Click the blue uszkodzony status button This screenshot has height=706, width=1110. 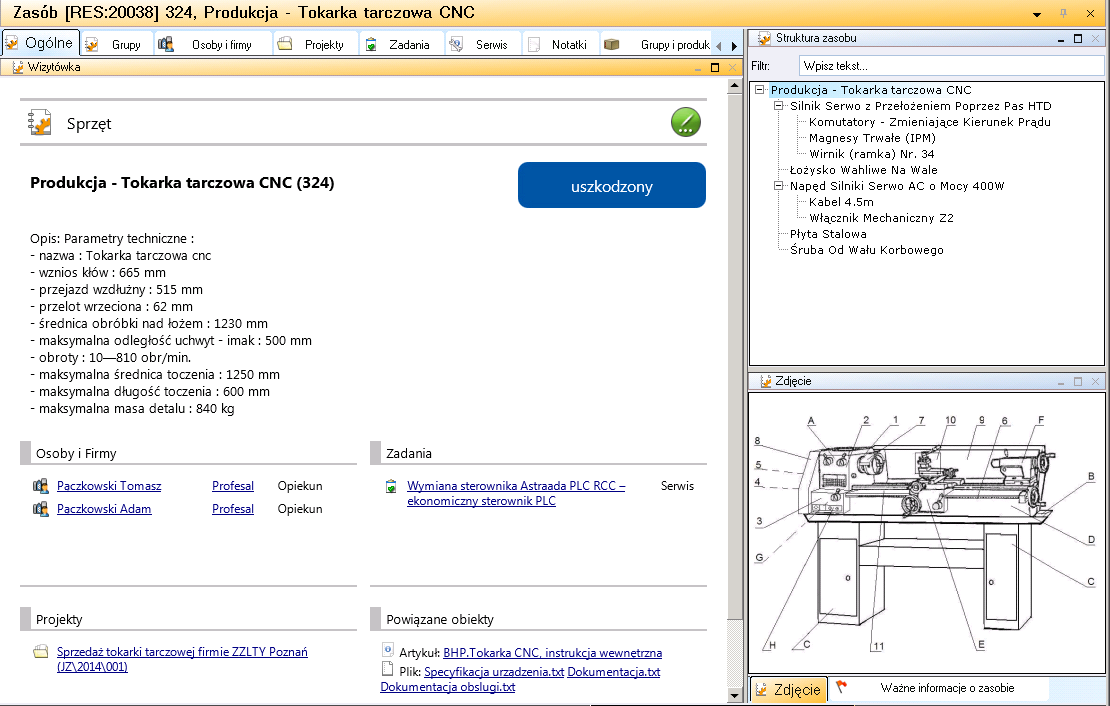(x=612, y=186)
